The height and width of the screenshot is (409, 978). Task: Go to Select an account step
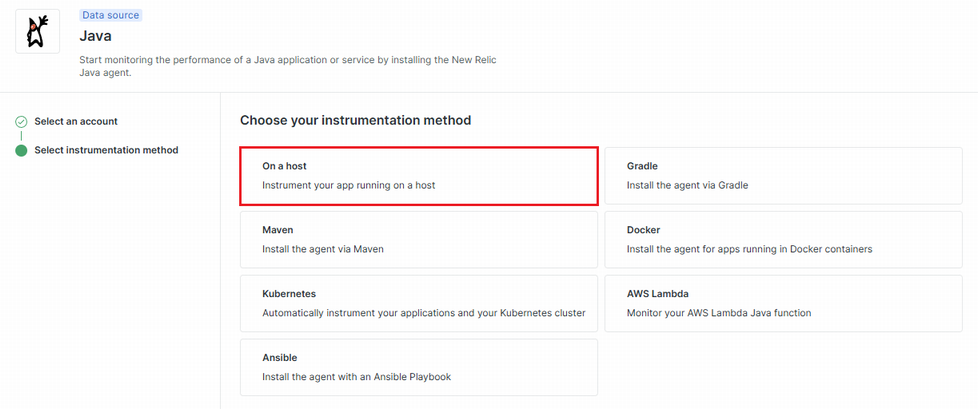click(76, 122)
